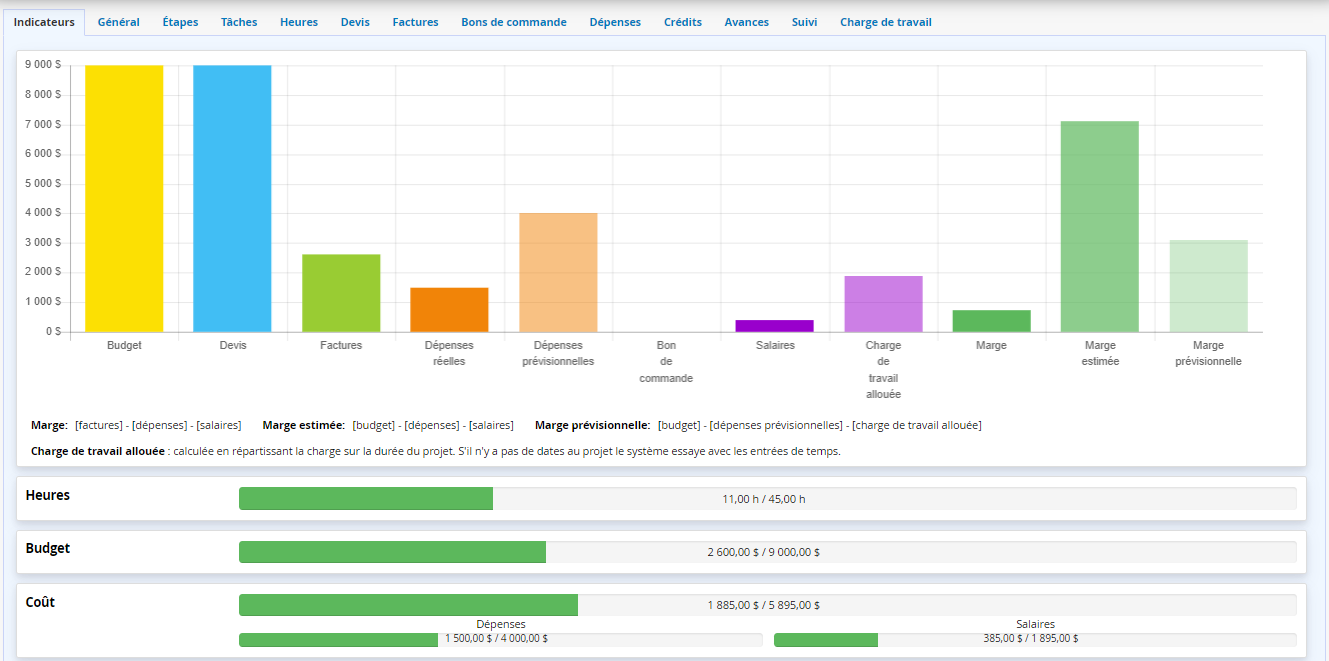Click the Salaires cost progress bar
1329x661 pixels.
coord(1035,640)
